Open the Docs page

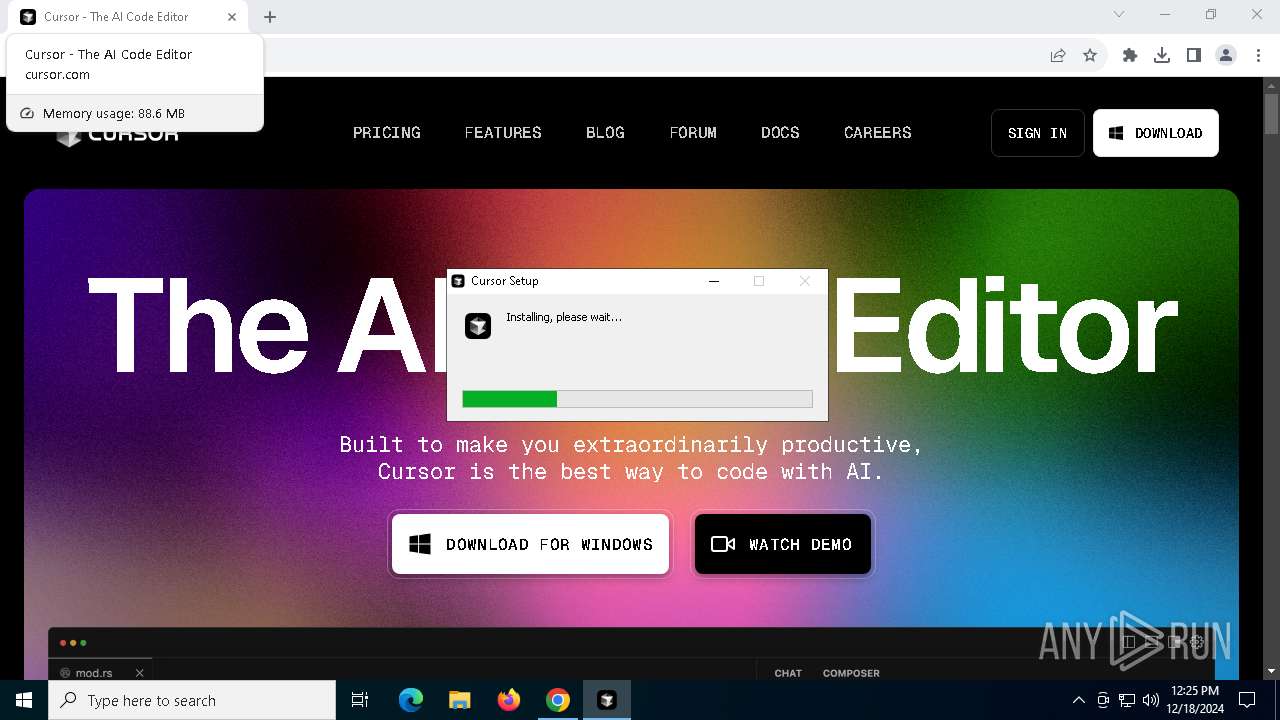(x=780, y=133)
